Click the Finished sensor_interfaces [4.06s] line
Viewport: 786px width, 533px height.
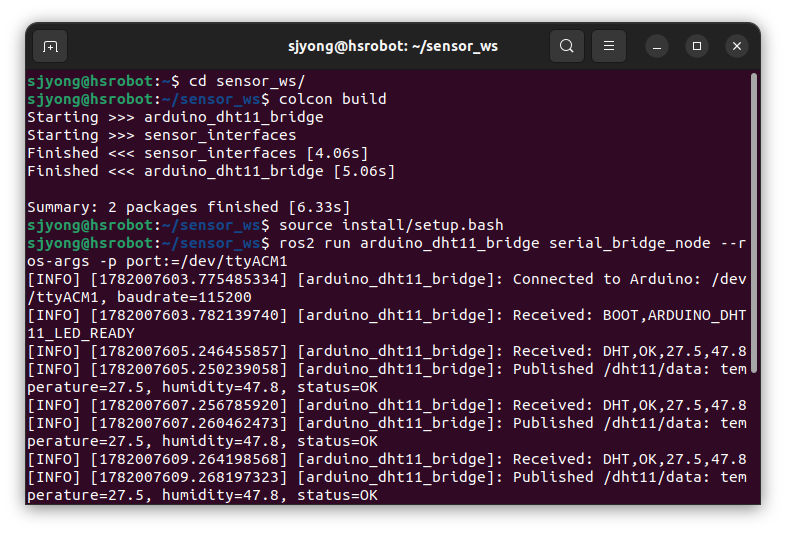pyautogui.click(x=198, y=153)
